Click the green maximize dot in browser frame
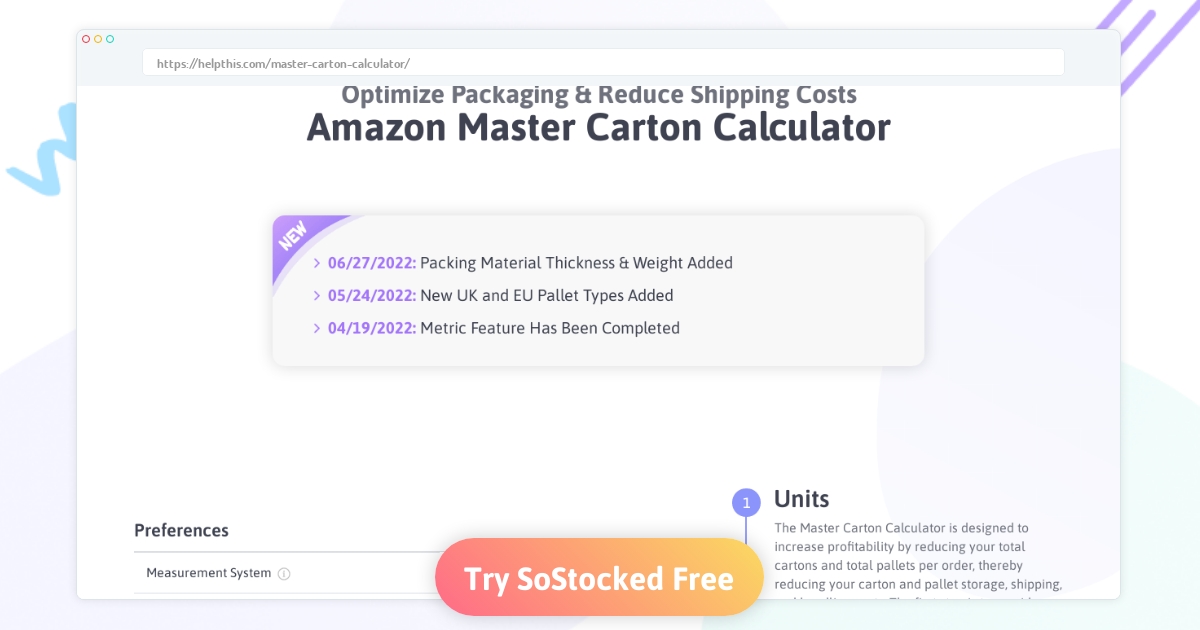Viewport: 1200px width, 630px height. (x=110, y=39)
